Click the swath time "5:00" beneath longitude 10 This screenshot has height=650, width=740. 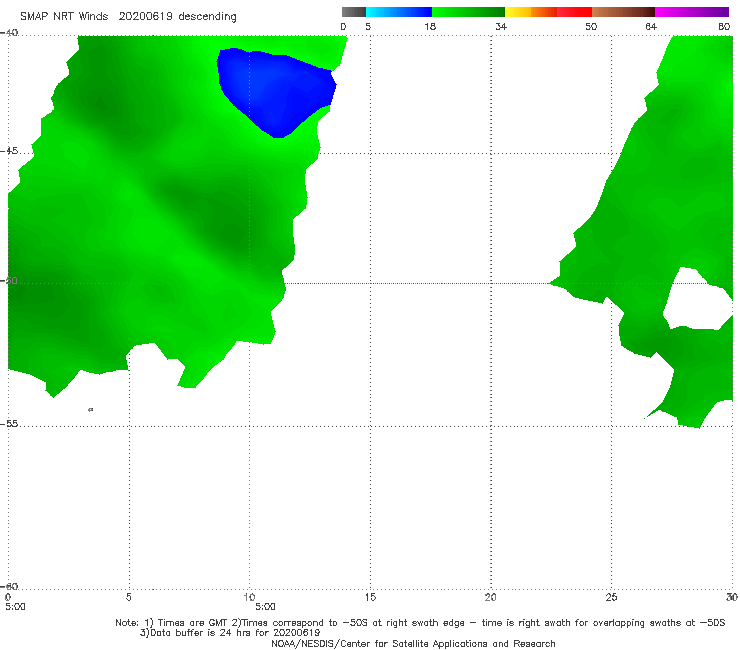[x=265, y=607]
